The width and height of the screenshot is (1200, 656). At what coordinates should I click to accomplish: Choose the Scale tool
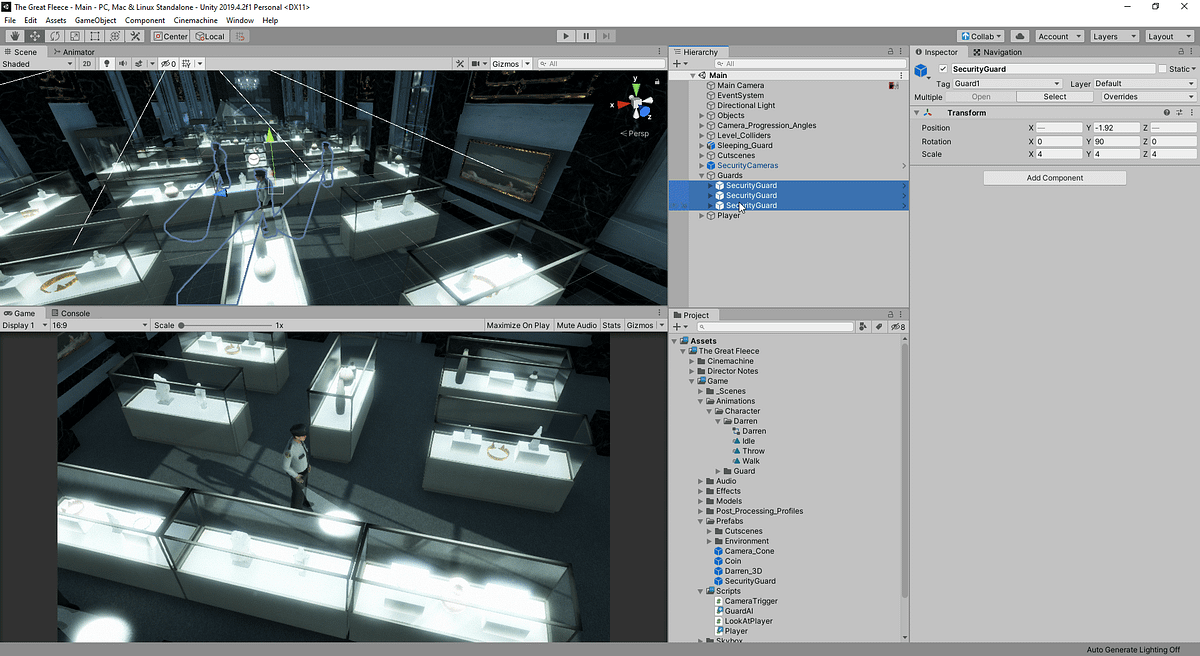point(73,36)
